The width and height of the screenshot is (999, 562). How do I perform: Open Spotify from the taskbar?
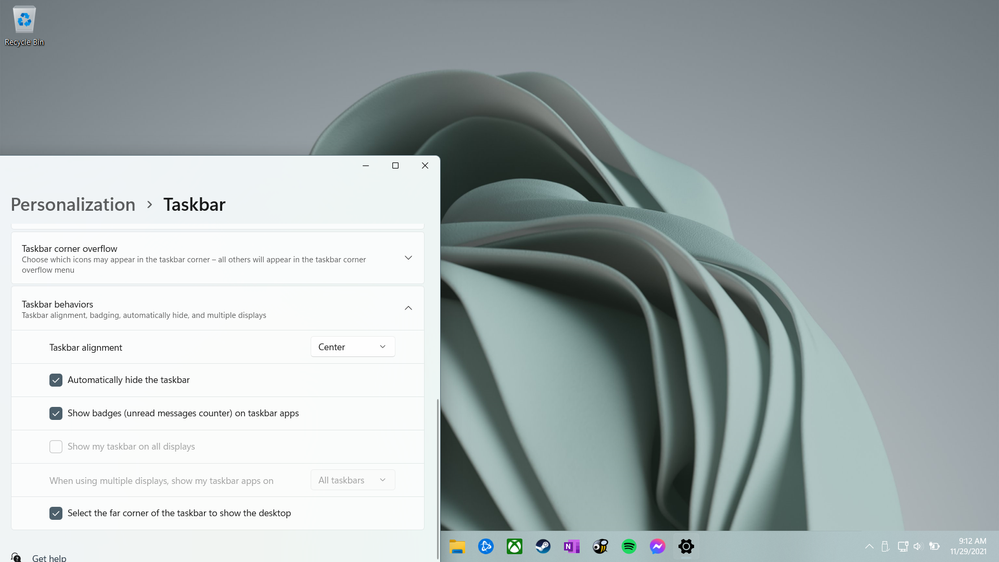click(629, 547)
